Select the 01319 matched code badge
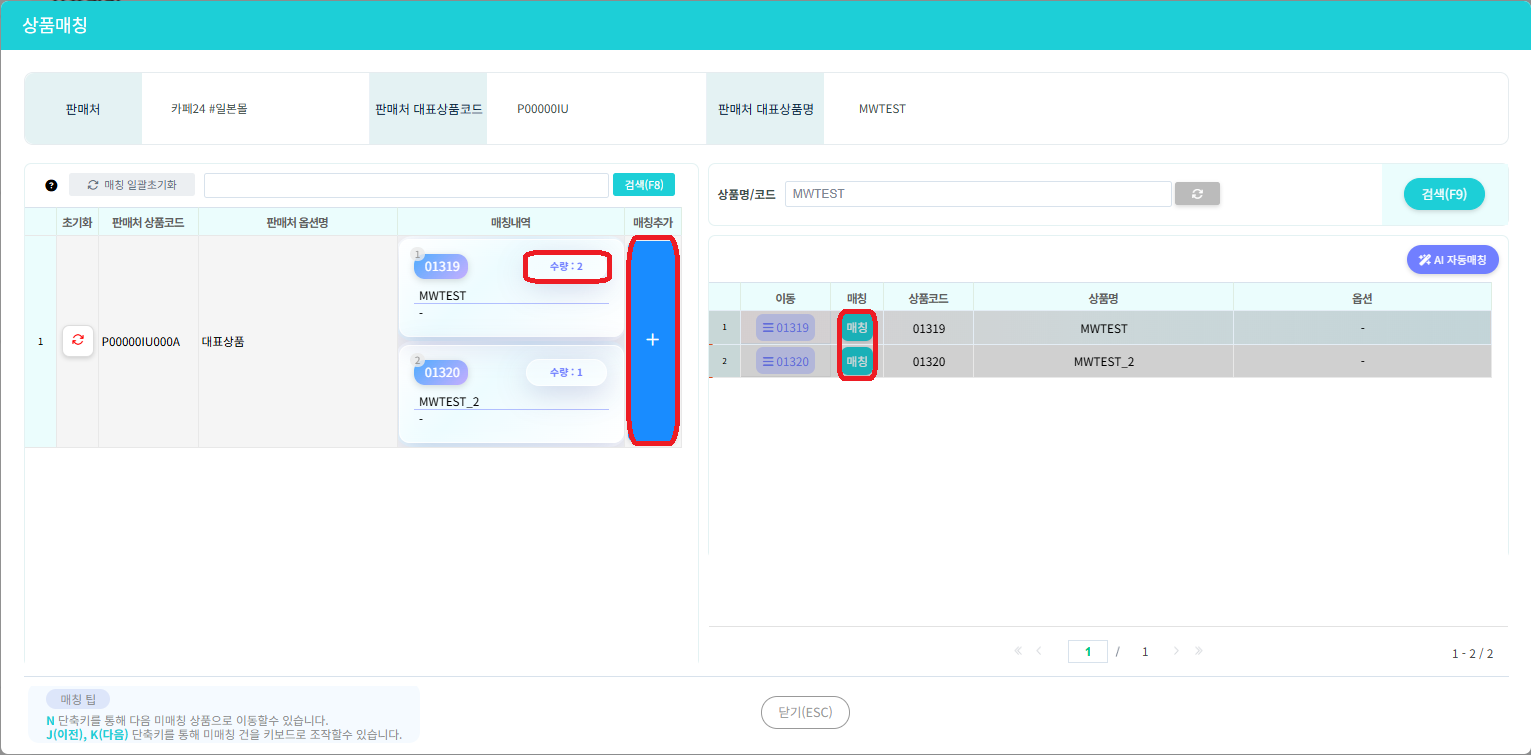Image resolution: width=1531 pixels, height=755 pixels. [441, 267]
